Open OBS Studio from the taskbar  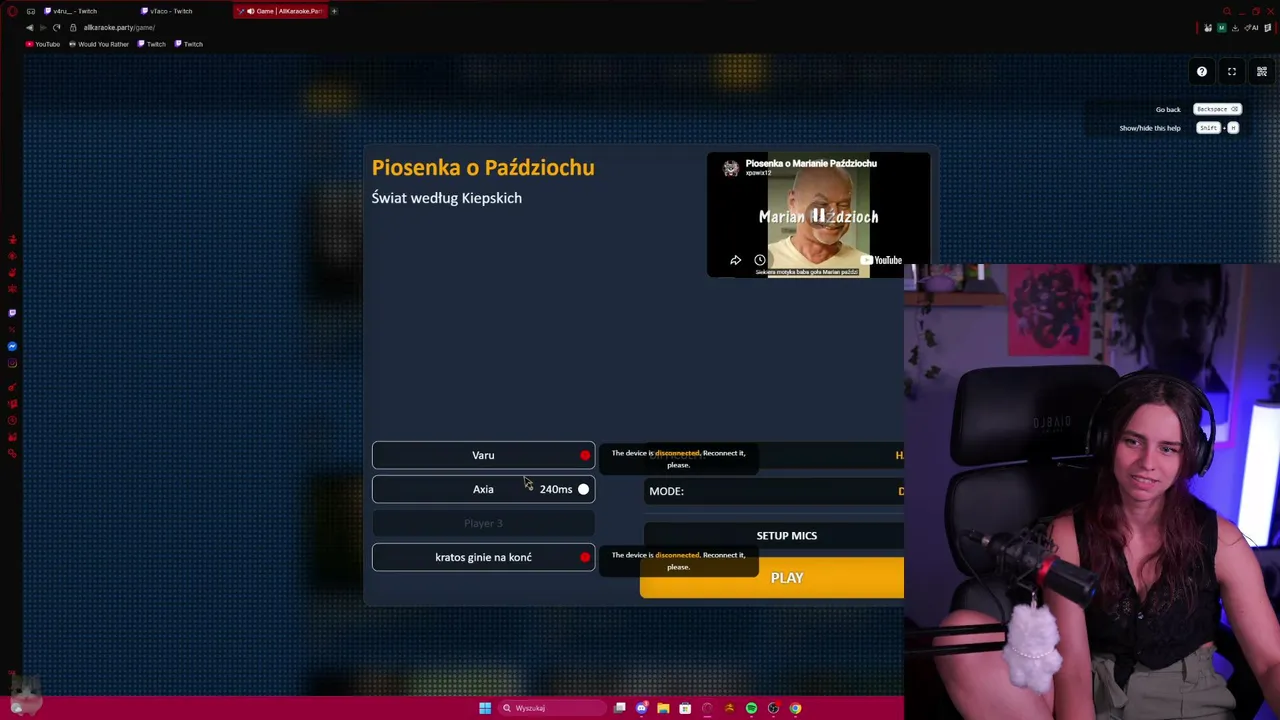773,708
